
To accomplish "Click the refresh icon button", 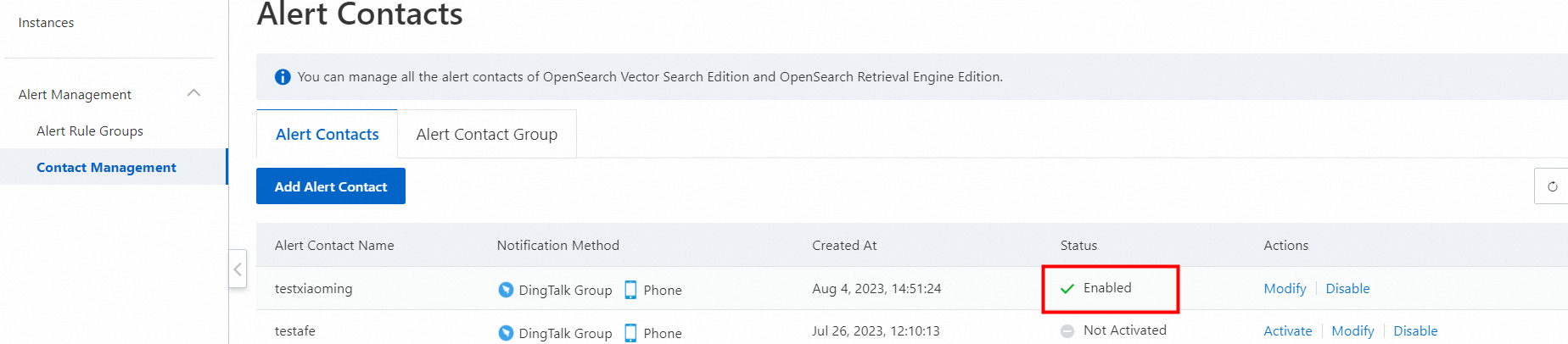I will 1552,186.
